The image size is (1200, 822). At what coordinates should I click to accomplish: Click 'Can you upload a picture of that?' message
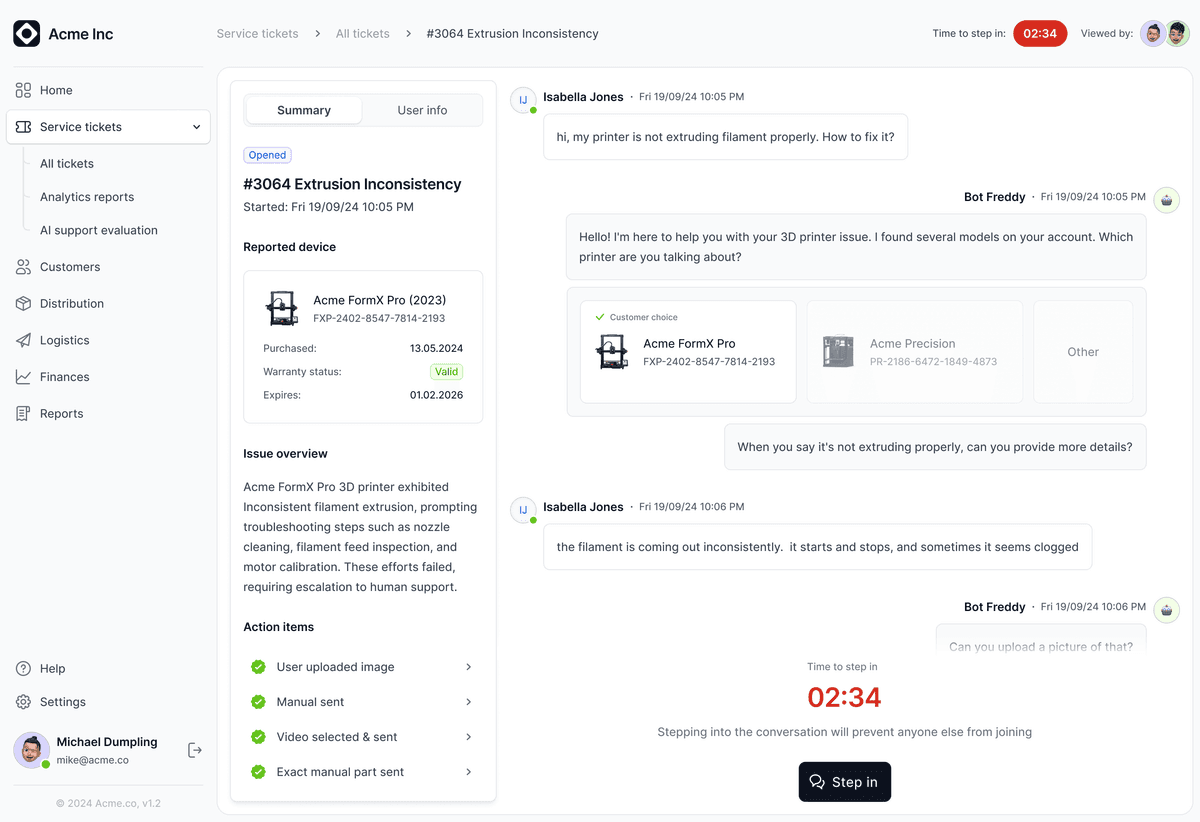(1041, 640)
